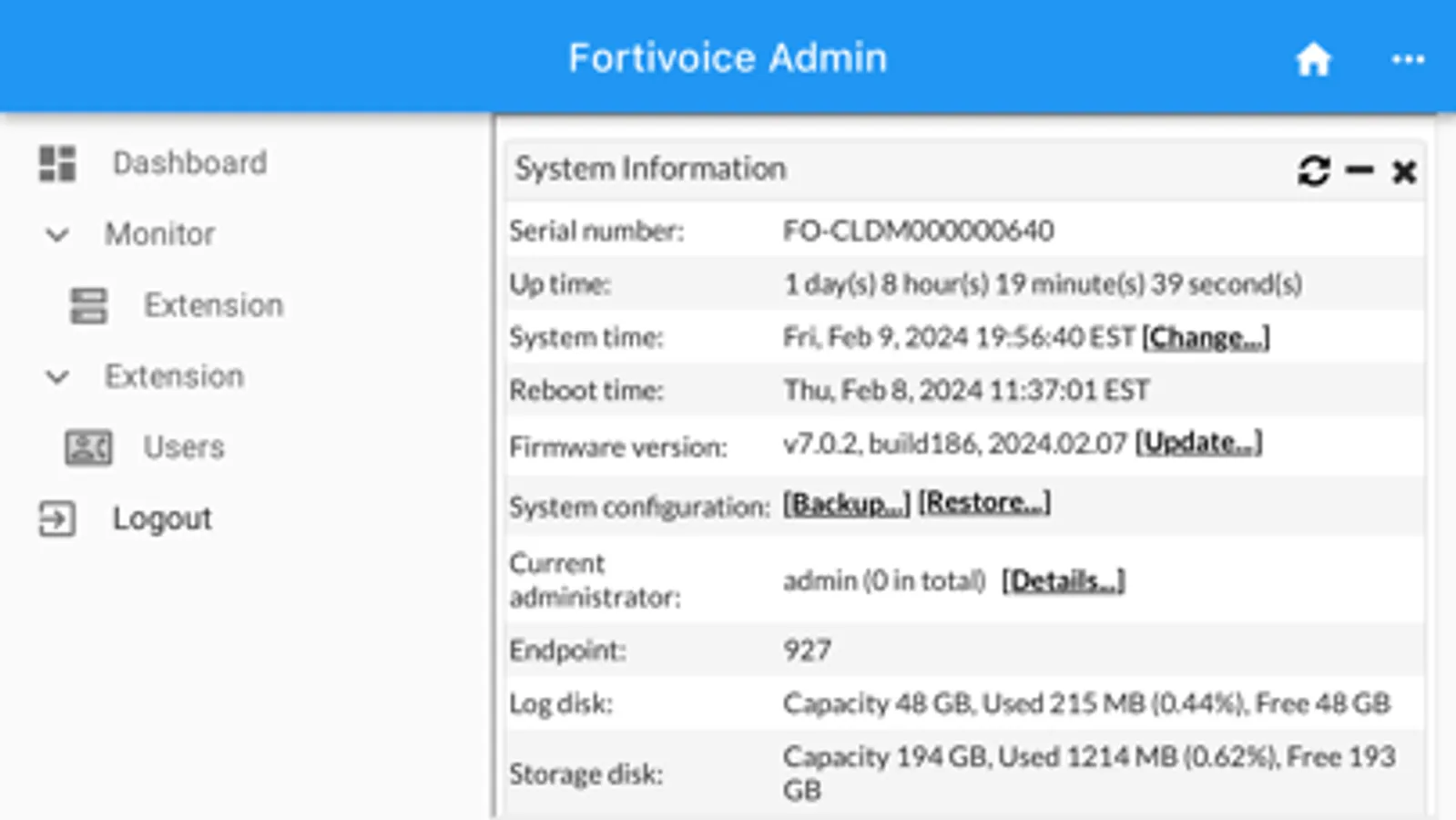The image size is (1456, 820).
Task: Open the Dashboard menu item
Action: pyautogui.click(x=189, y=163)
